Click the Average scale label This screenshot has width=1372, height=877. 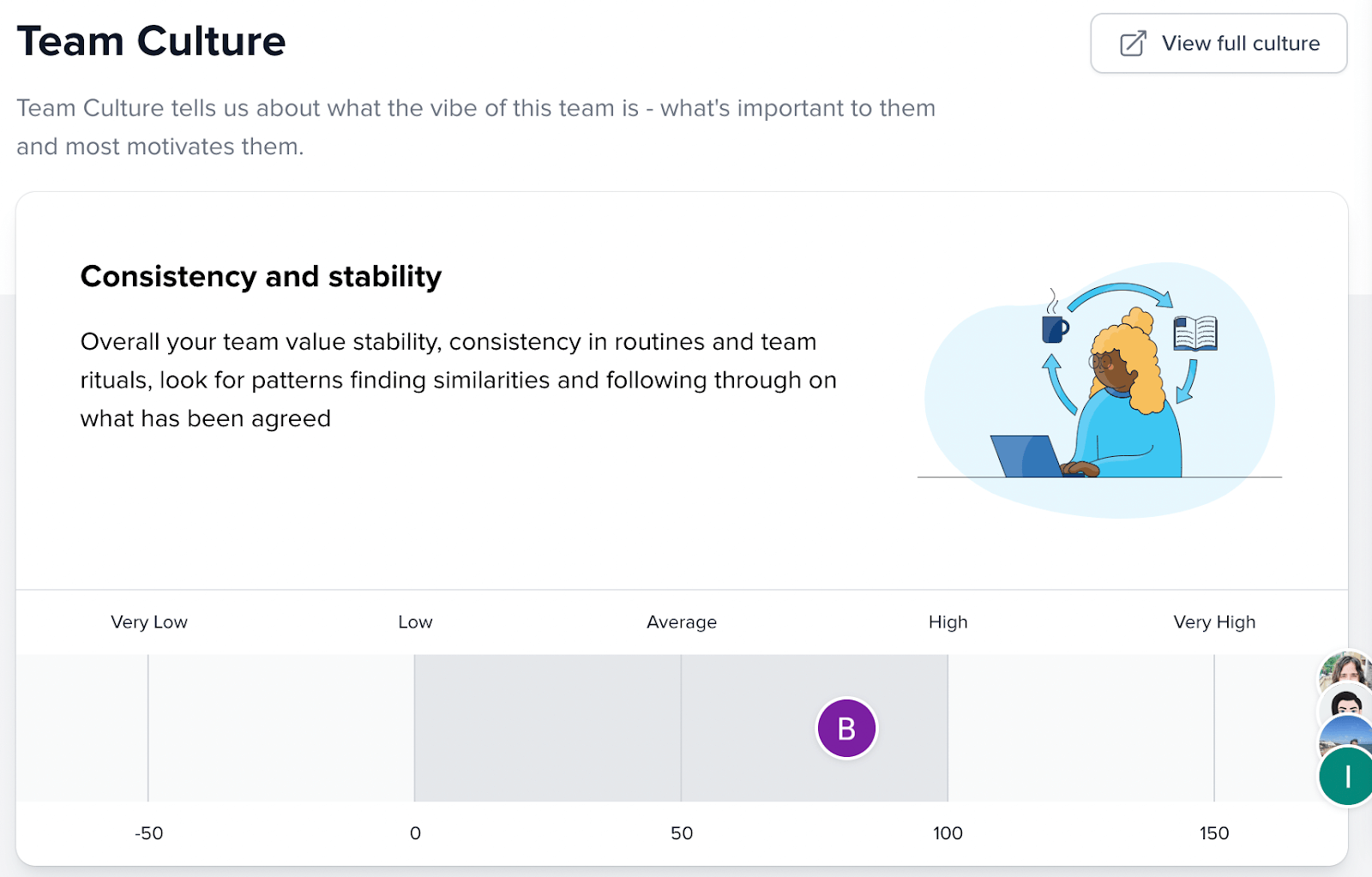pyautogui.click(x=682, y=622)
